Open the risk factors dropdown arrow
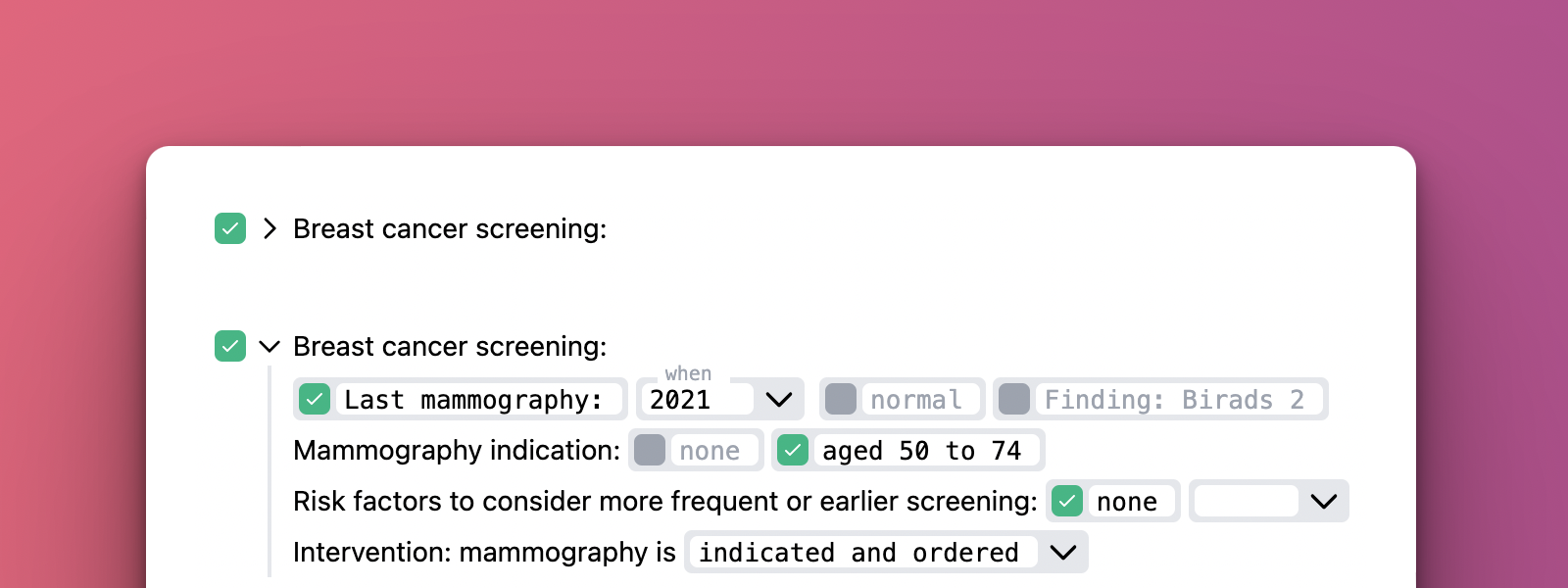1568x588 pixels. 1324,502
